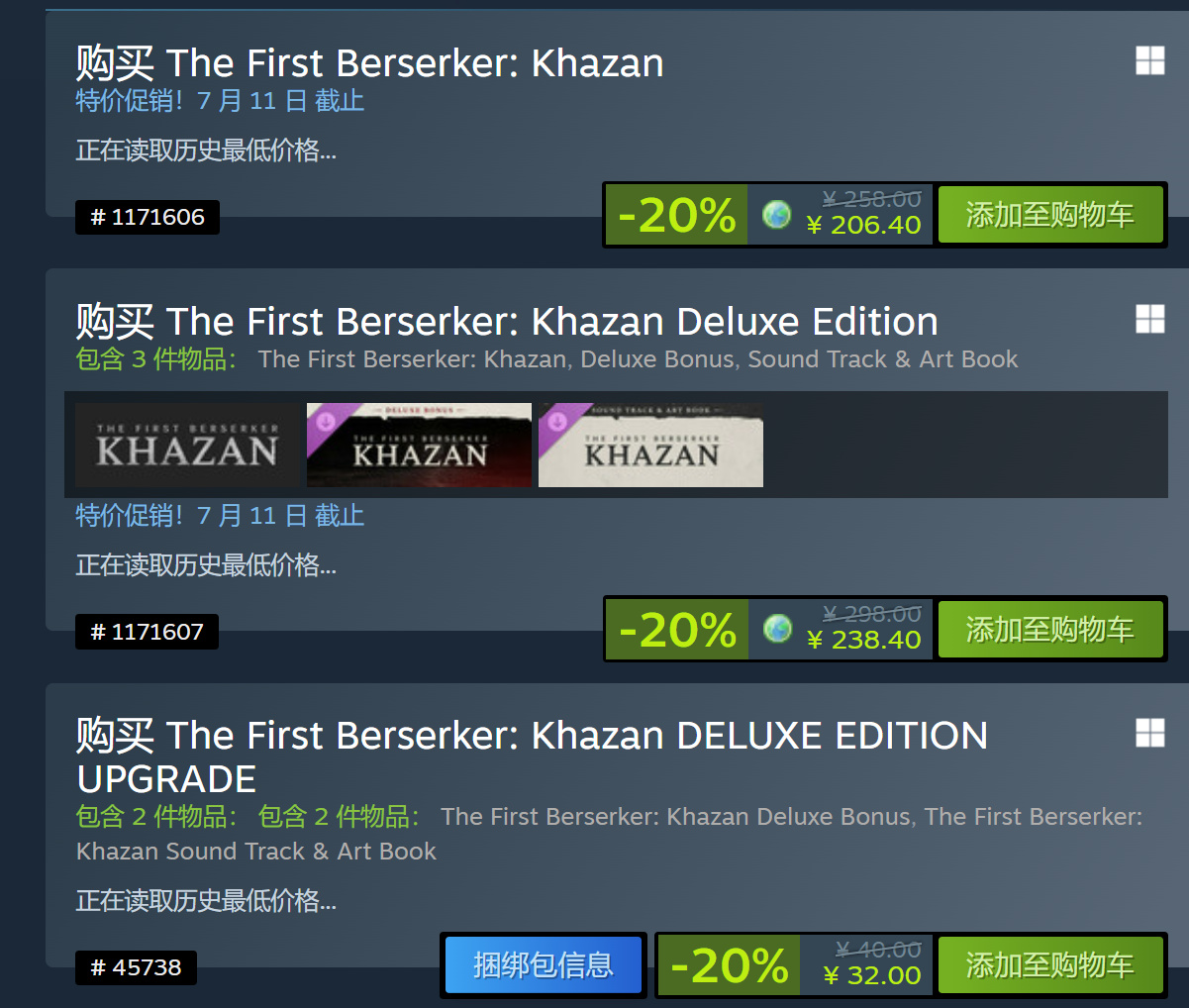Click globe icon next to ¥ 238.40 price
This screenshot has height=1008, width=1189.
[x=777, y=628]
